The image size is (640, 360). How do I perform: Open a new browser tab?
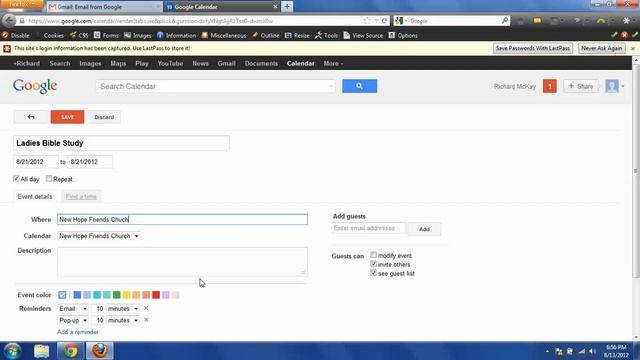[x=287, y=7]
